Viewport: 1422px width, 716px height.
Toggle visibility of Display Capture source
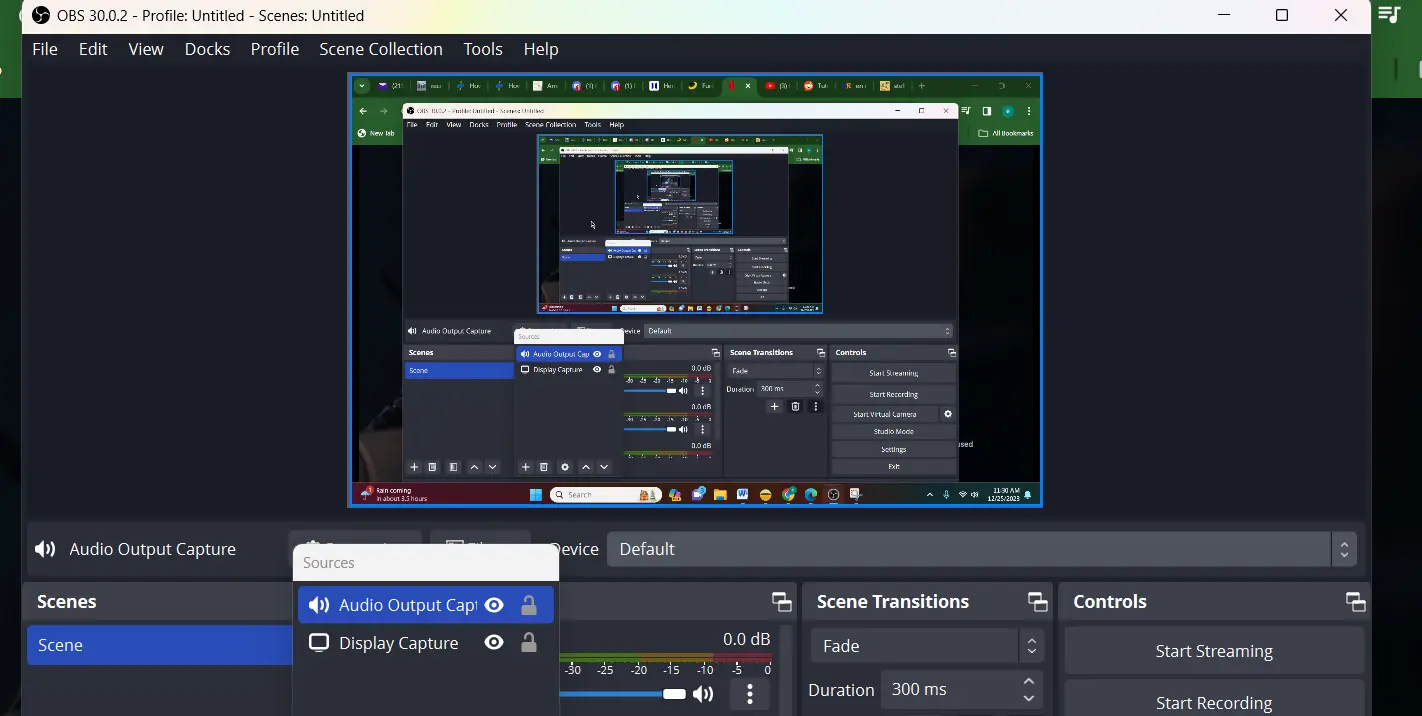coord(494,643)
